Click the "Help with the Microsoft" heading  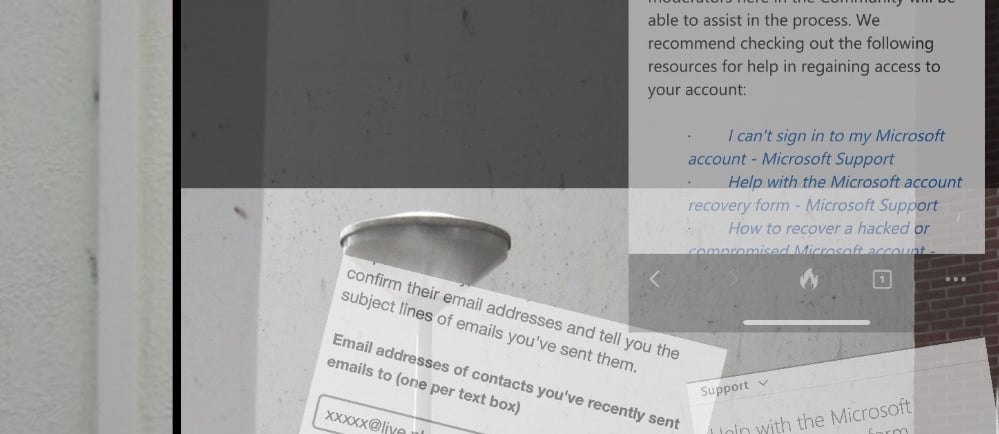[x=812, y=419]
